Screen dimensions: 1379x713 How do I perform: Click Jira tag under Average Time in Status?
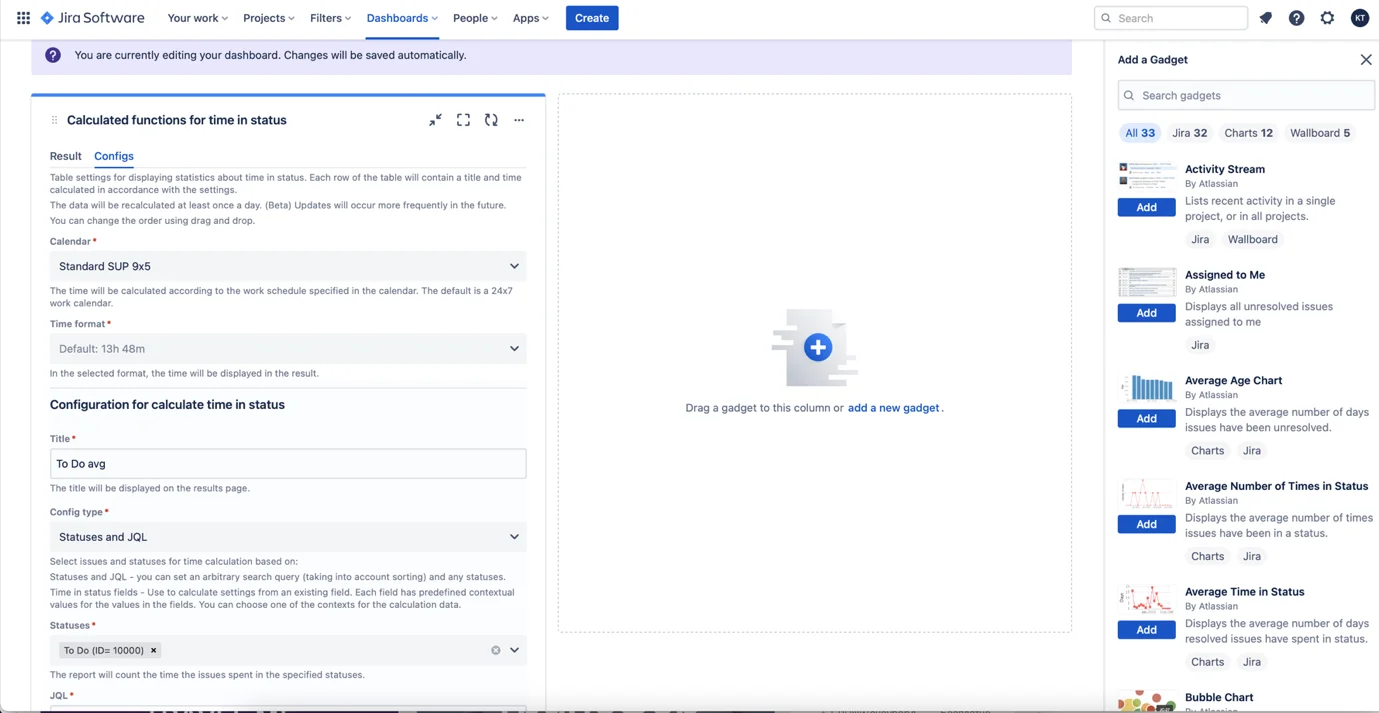pos(1252,662)
